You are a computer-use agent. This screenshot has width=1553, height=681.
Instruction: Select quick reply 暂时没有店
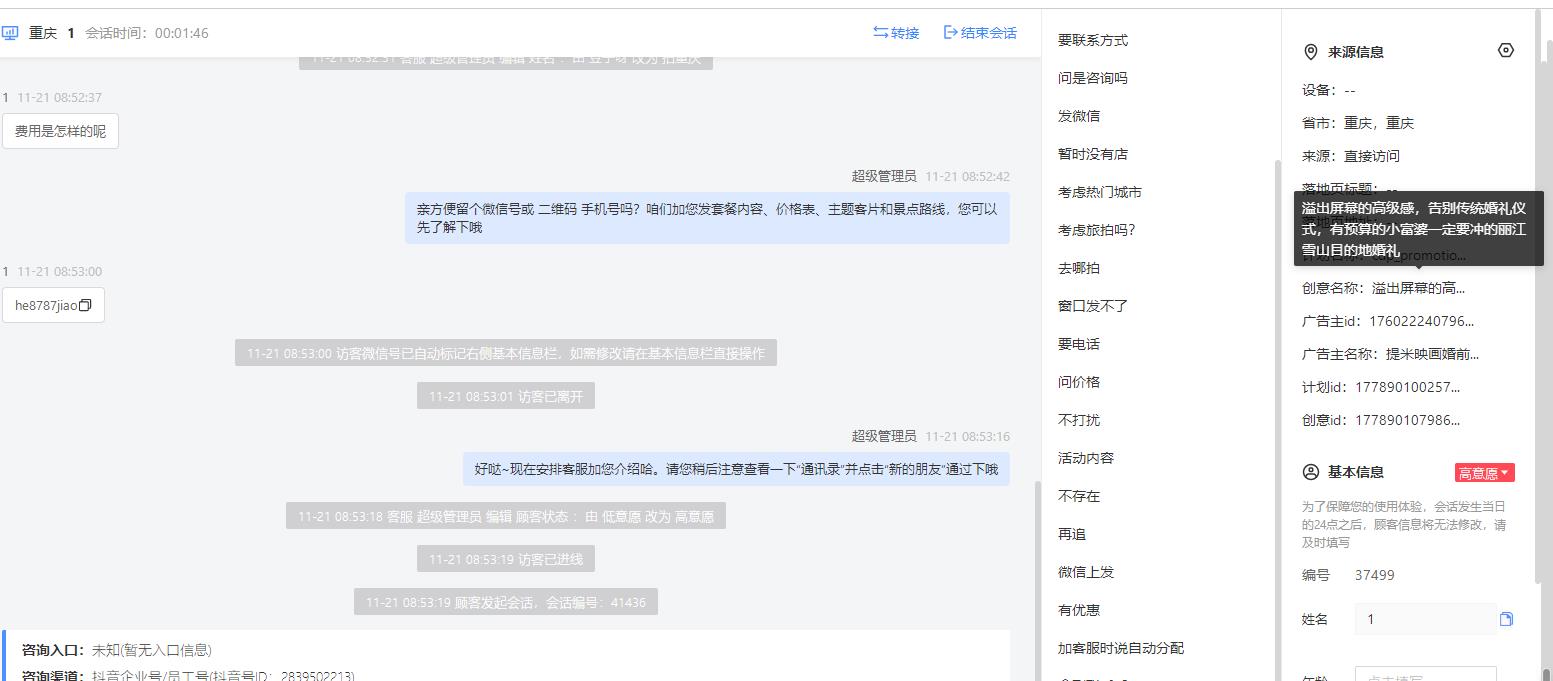1093,154
